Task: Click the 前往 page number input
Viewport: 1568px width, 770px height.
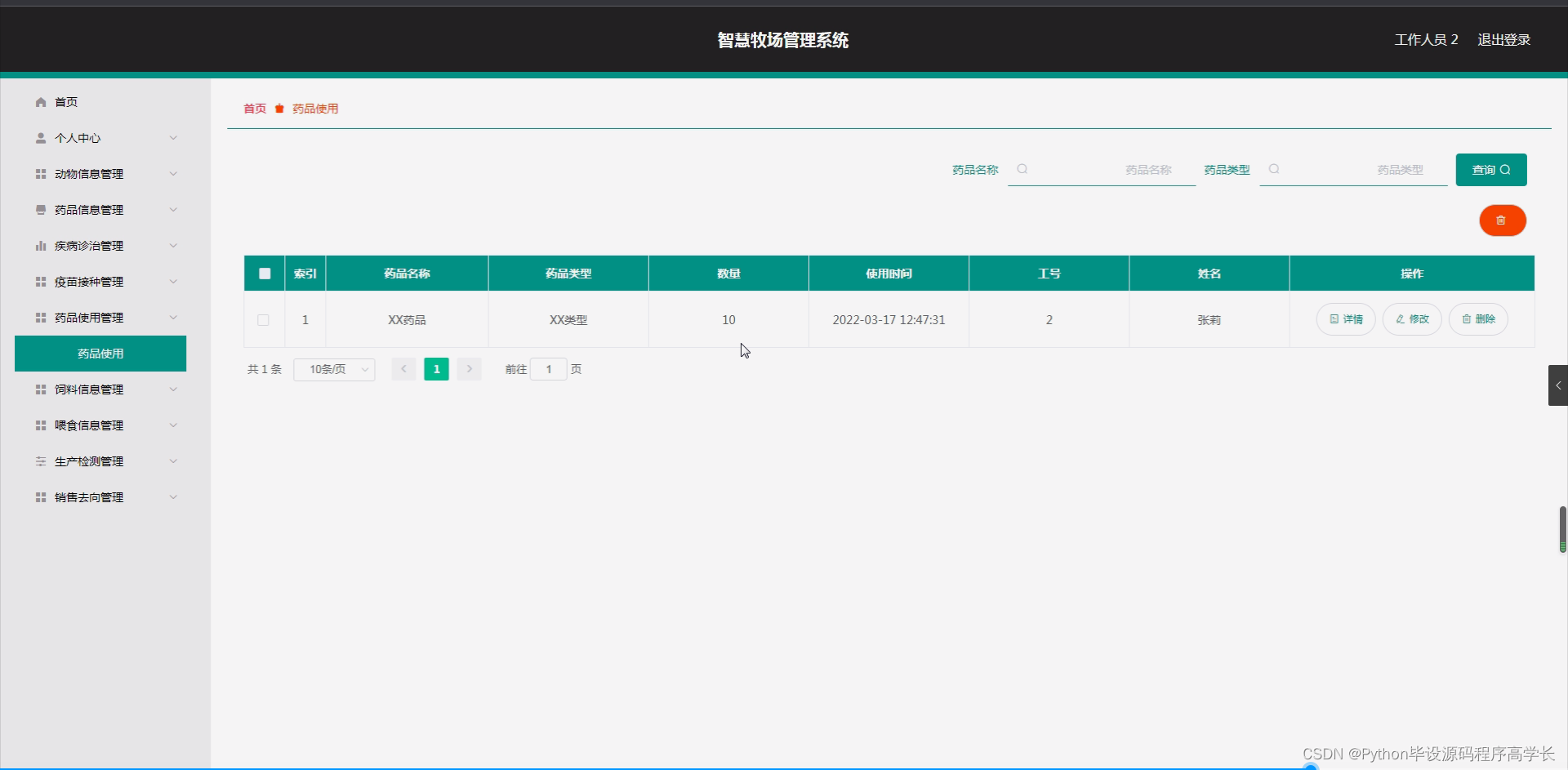Action: click(x=548, y=369)
